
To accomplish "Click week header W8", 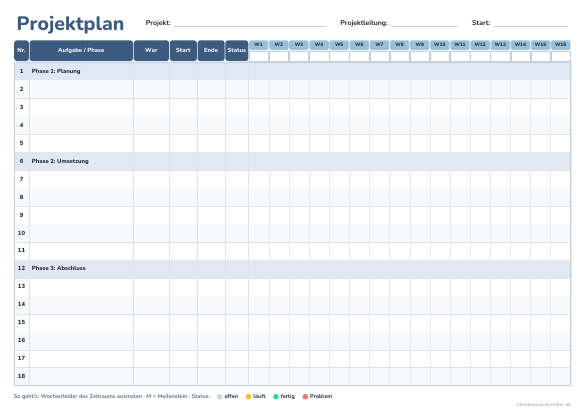I will pos(400,45).
